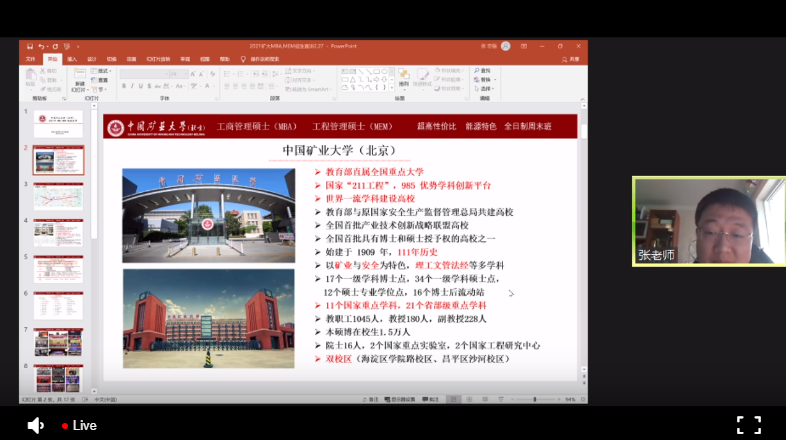Screen dimensions: 786x440
Task: Expand the Section (节) dropdown
Action: [101, 89]
